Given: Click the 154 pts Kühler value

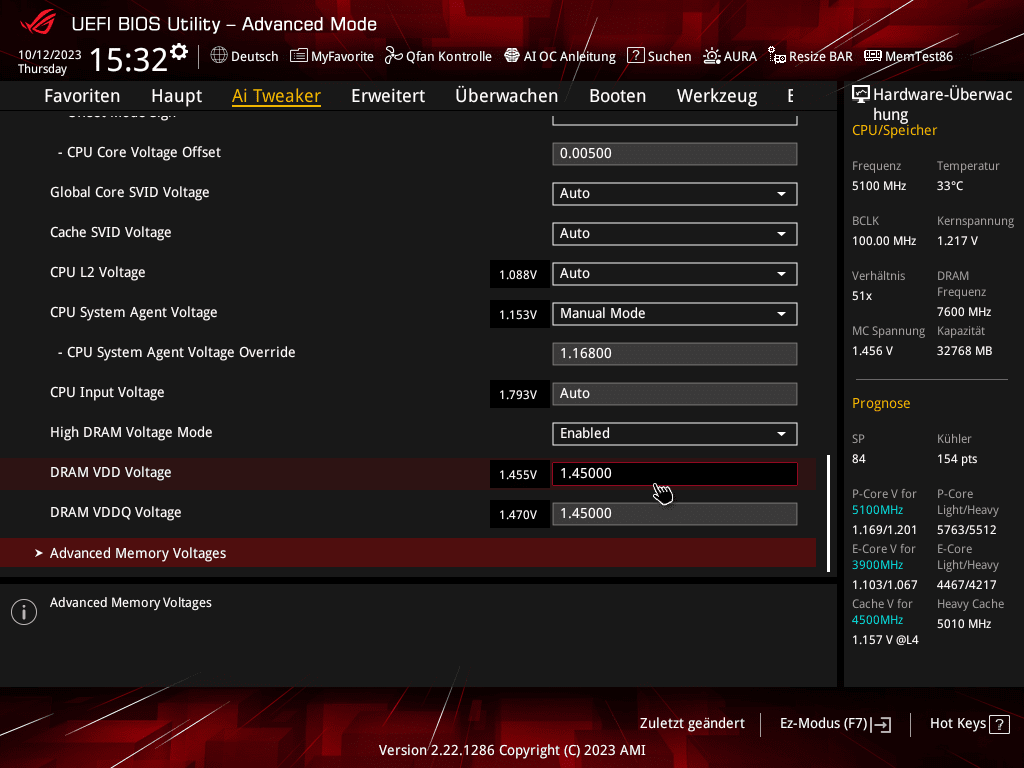Looking at the screenshot, I should 957,459.
